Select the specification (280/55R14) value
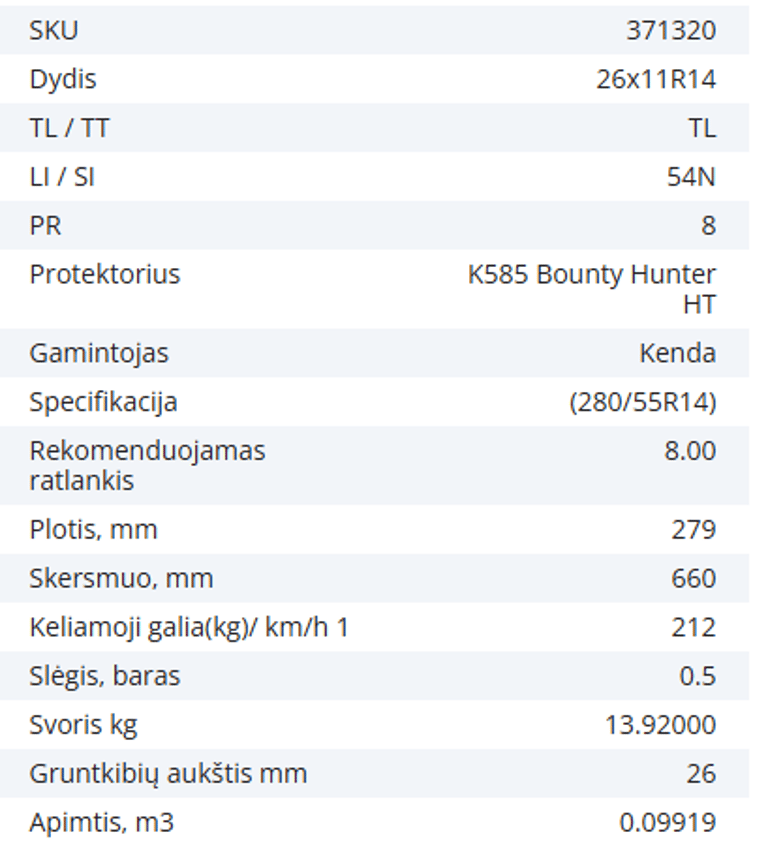Viewport: 768px width, 856px height. pyautogui.click(x=642, y=403)
